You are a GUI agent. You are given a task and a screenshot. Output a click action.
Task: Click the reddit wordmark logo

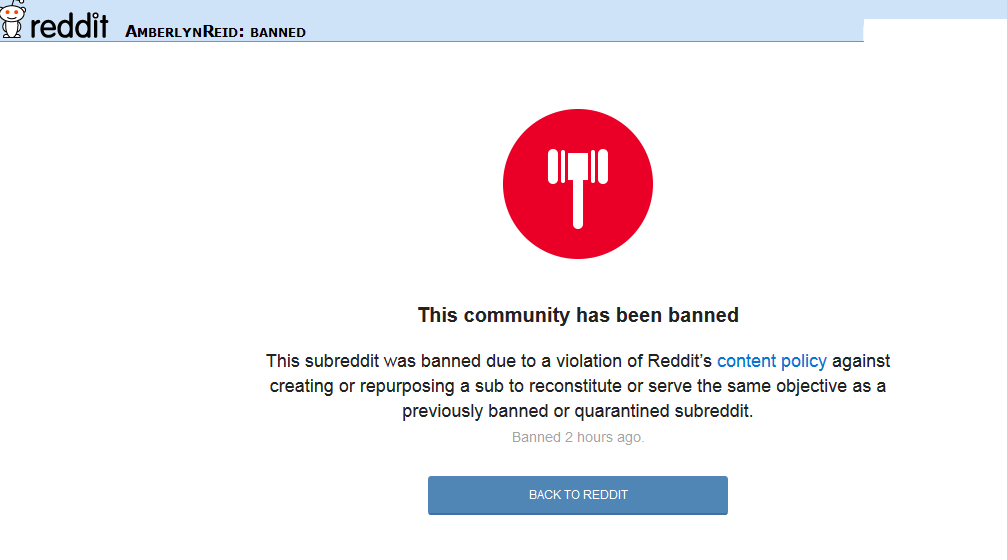pos(69,26)
